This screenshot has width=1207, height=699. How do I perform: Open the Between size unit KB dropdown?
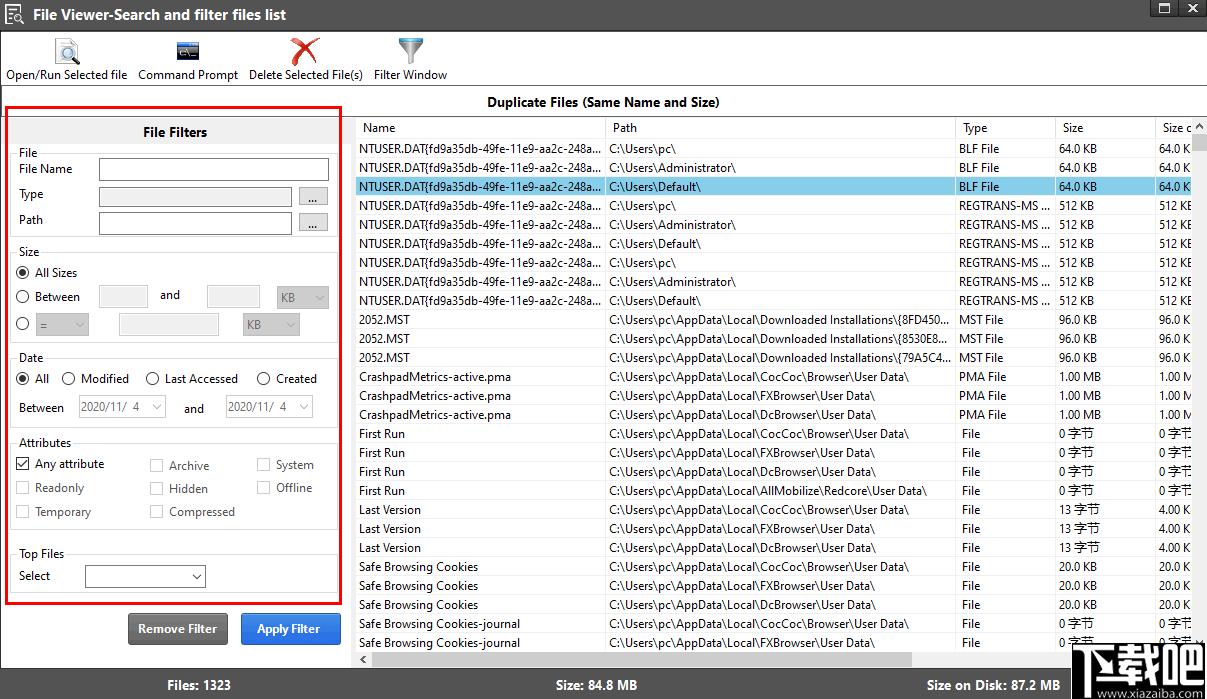(302, 297)
